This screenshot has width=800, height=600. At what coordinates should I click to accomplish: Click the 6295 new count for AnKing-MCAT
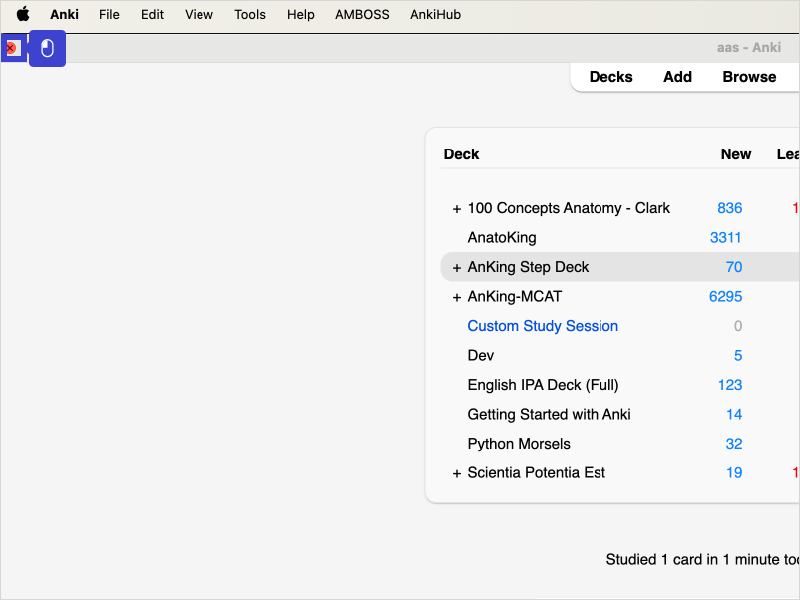click(725, 297)
